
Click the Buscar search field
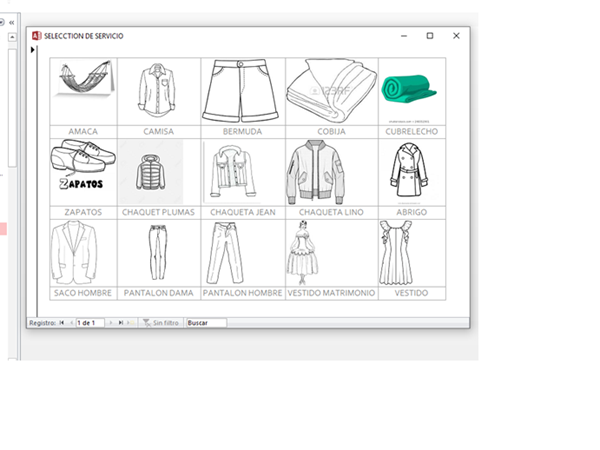[206, 323]
